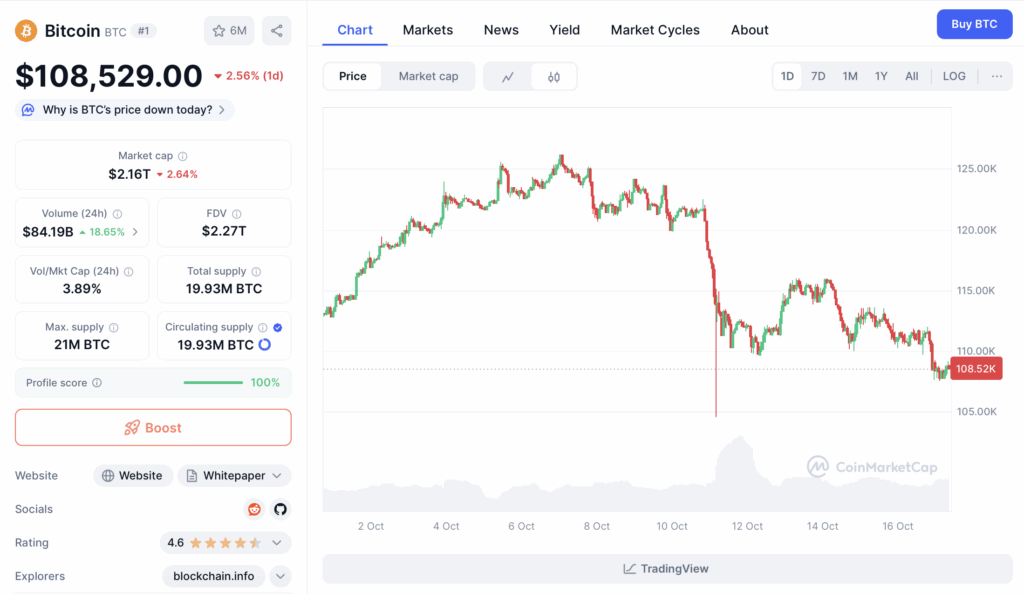This screenshot has width=1024, height=594.
Task: Switch to the News tab
Action: point(501,30)
